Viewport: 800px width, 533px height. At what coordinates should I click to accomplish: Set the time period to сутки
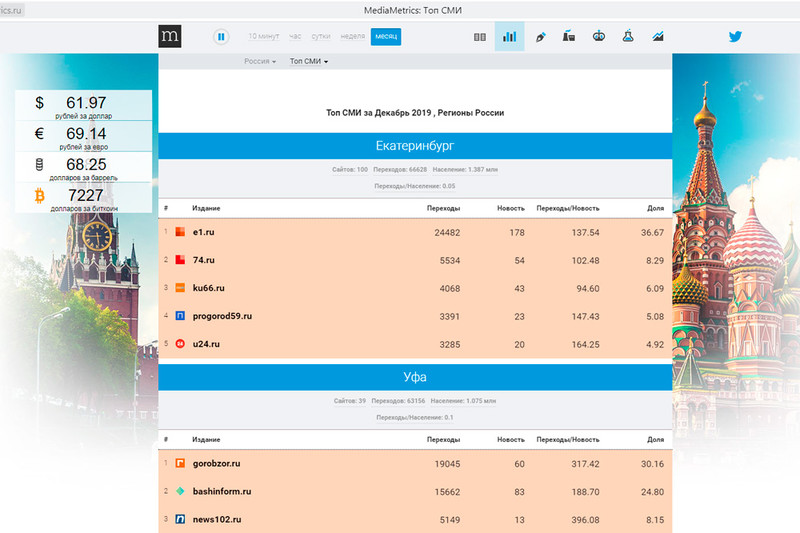point(321,36)
